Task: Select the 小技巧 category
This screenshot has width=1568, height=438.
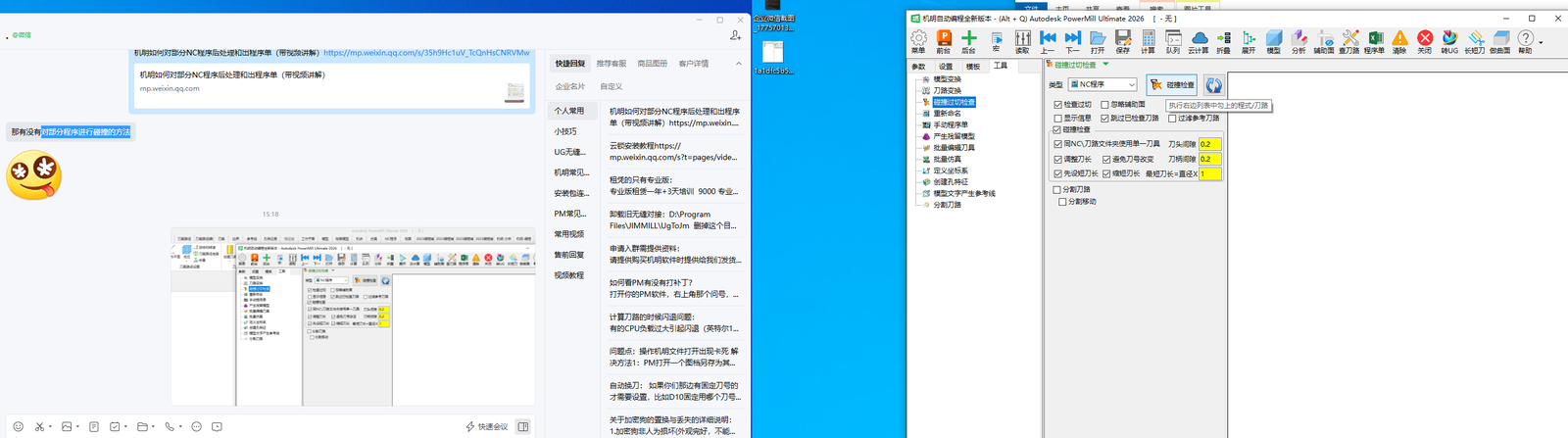Action: coord(565,131)
